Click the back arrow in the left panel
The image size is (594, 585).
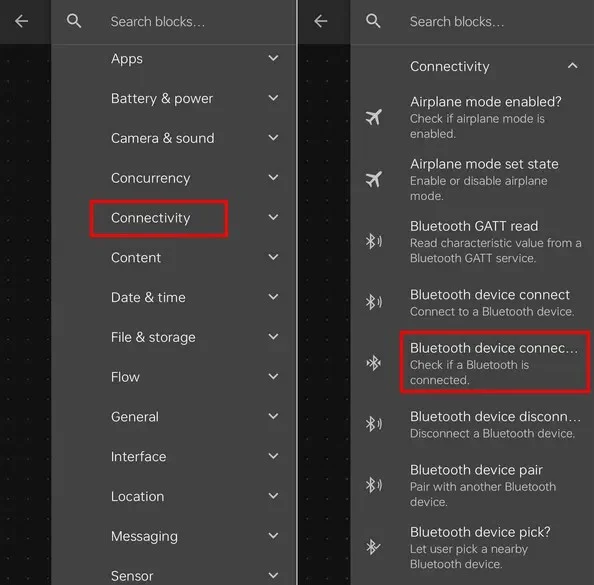click(21, 21)
